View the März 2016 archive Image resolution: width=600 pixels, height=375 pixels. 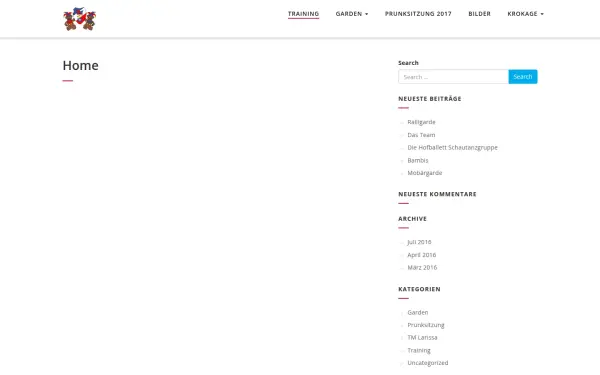pyautogui.click(x=422, y=267)
